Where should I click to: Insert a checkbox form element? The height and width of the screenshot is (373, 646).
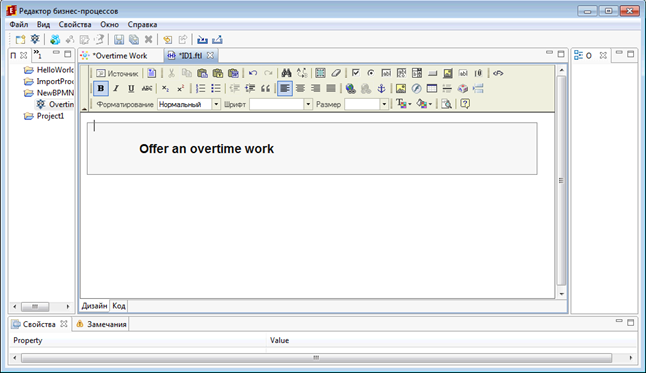(x=355, y=73)
